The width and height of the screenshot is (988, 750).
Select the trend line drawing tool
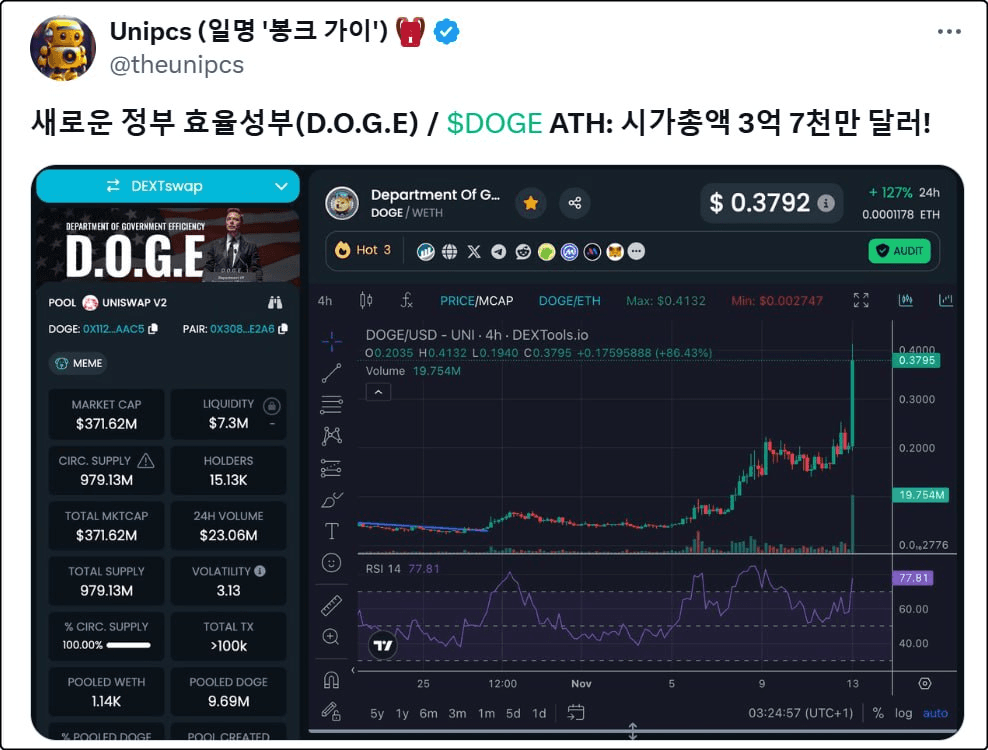click(x=331, y=373)
